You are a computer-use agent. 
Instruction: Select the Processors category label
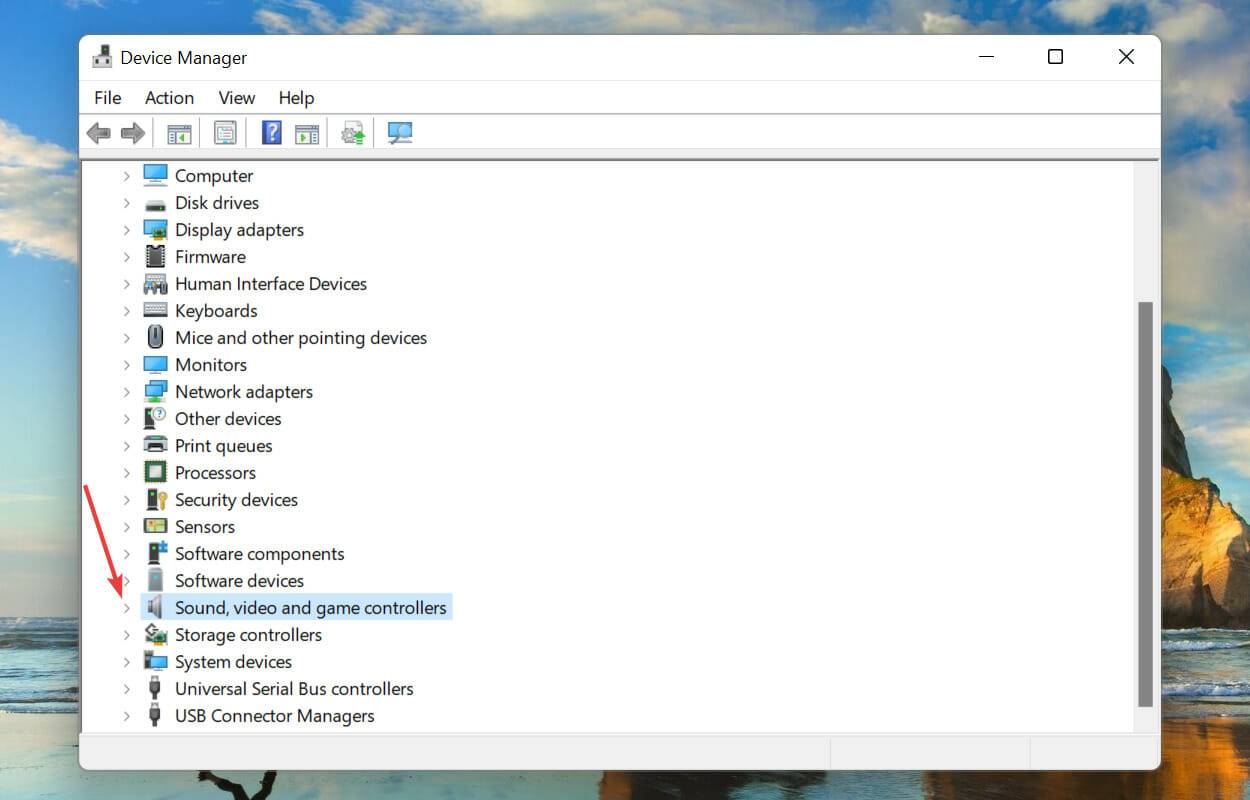point(215,473)
